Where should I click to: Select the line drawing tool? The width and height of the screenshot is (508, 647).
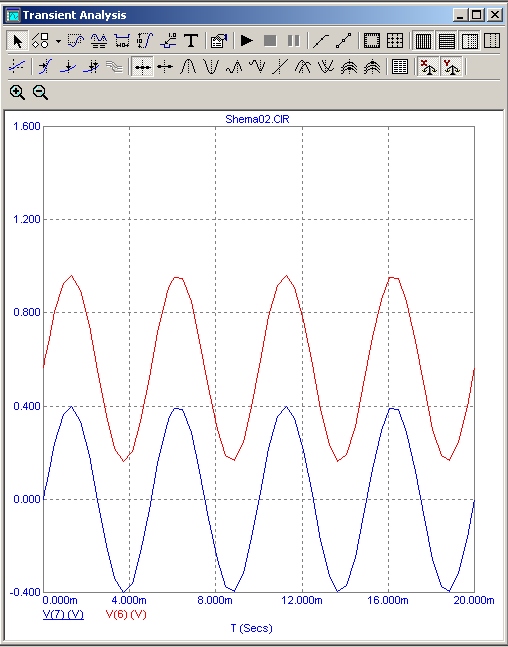(x=321, y=41)
